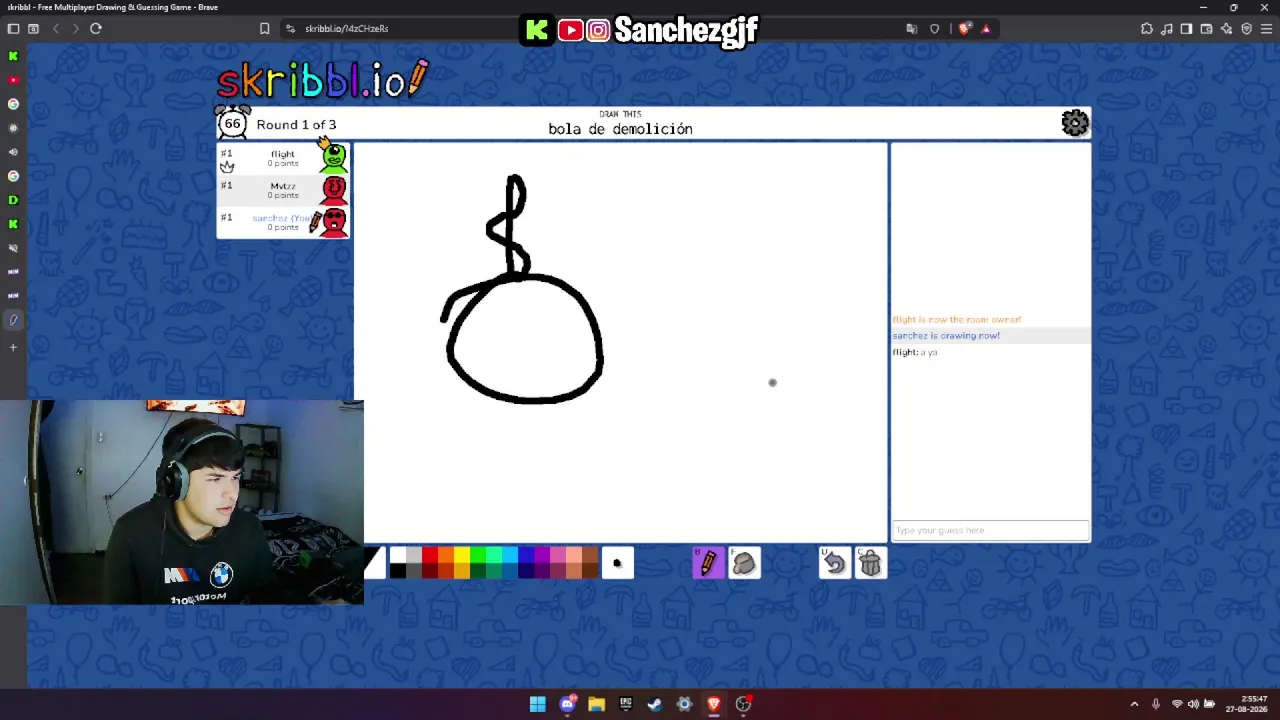Pick the dark brown color swatch
Screen dimensions: 1280x720
[590, 571]
